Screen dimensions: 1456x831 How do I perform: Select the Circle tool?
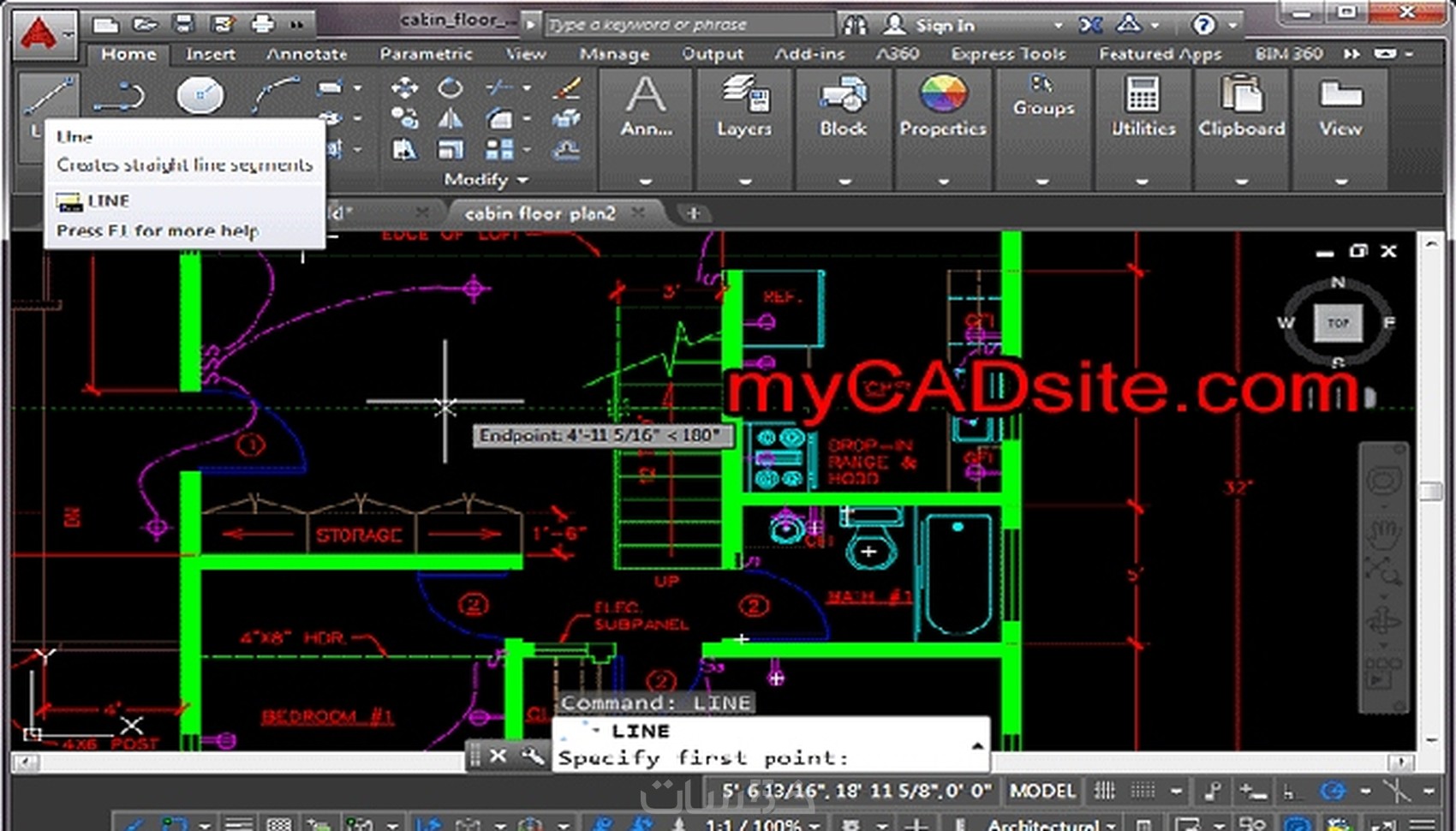[200, 95]
